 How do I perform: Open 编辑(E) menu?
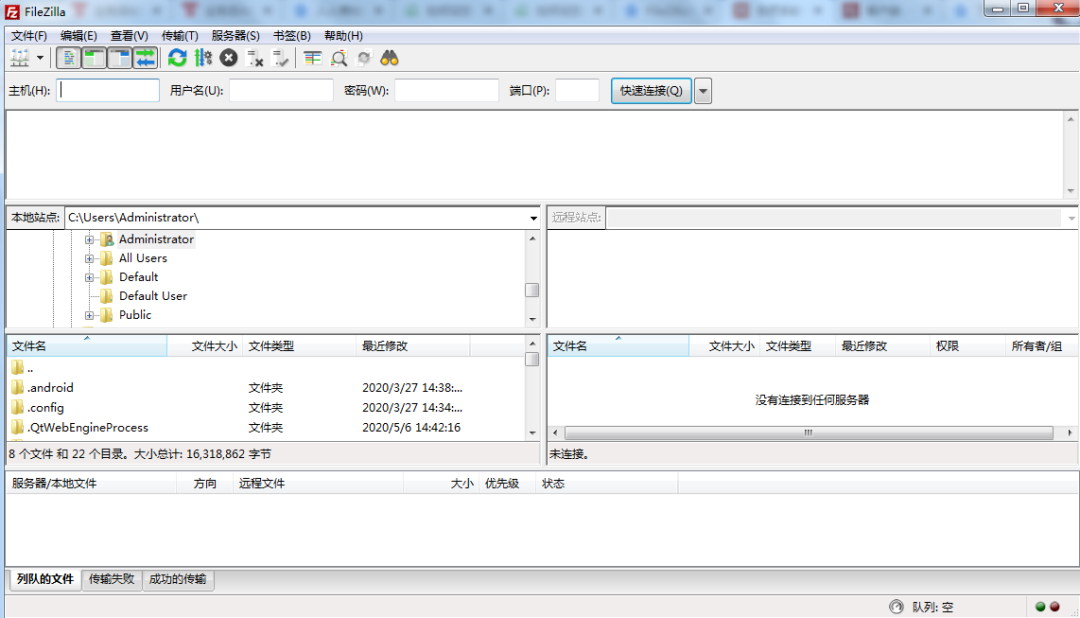(x=79, y=36)
